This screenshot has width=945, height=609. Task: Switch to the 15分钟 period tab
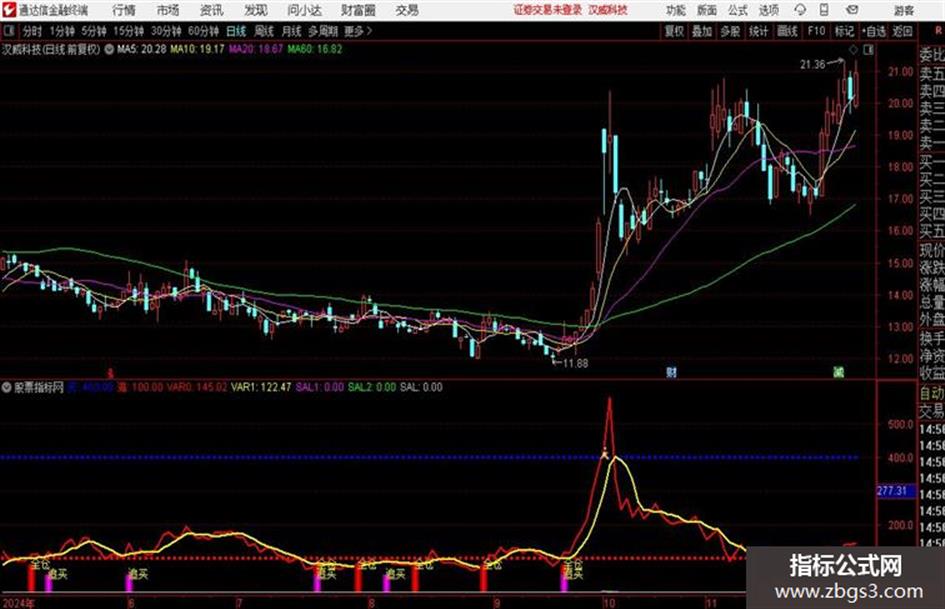[128, 31]
